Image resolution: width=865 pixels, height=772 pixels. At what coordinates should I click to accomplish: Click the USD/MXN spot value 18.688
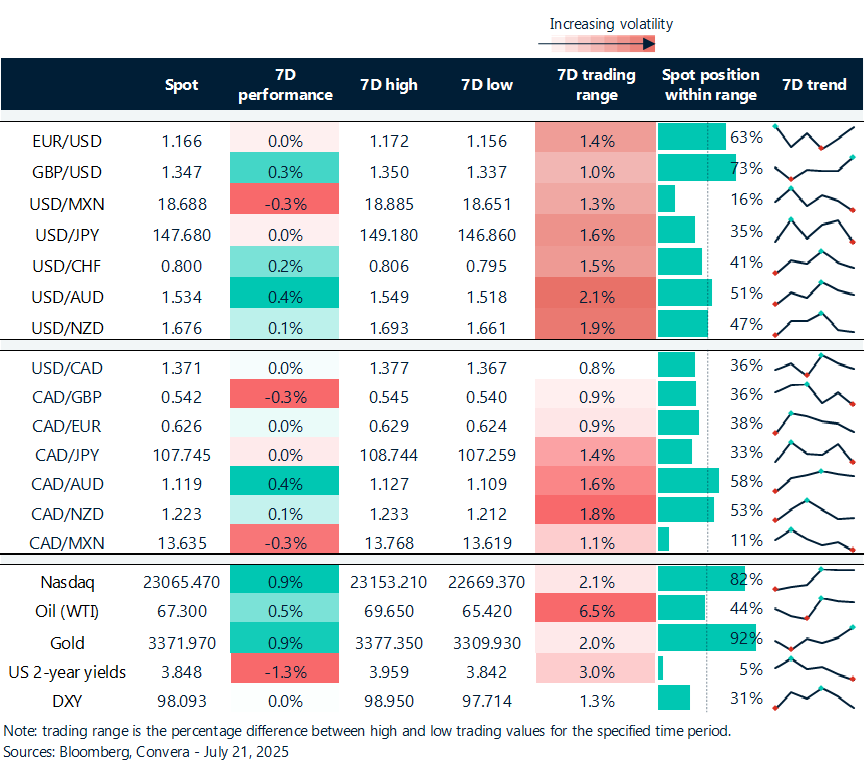(x=182, y=204)
